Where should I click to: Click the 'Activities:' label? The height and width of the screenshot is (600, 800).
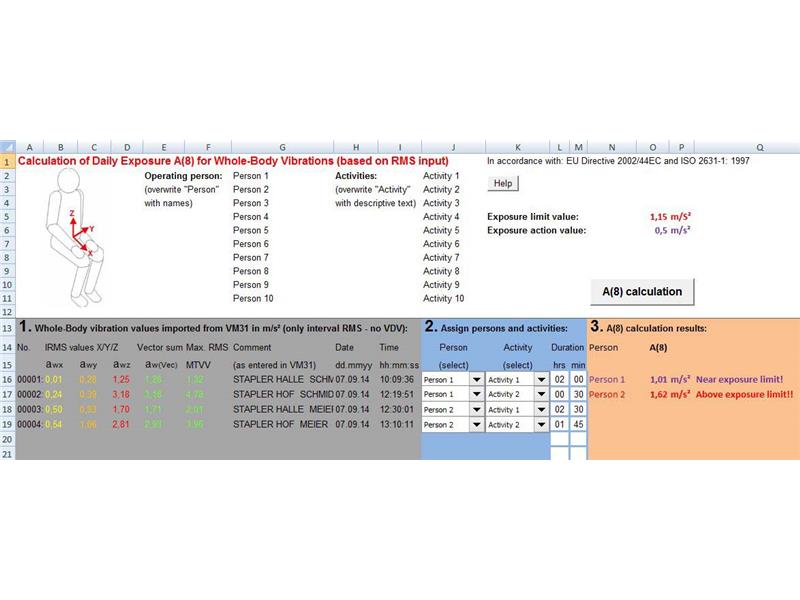(x=356, y=176)
